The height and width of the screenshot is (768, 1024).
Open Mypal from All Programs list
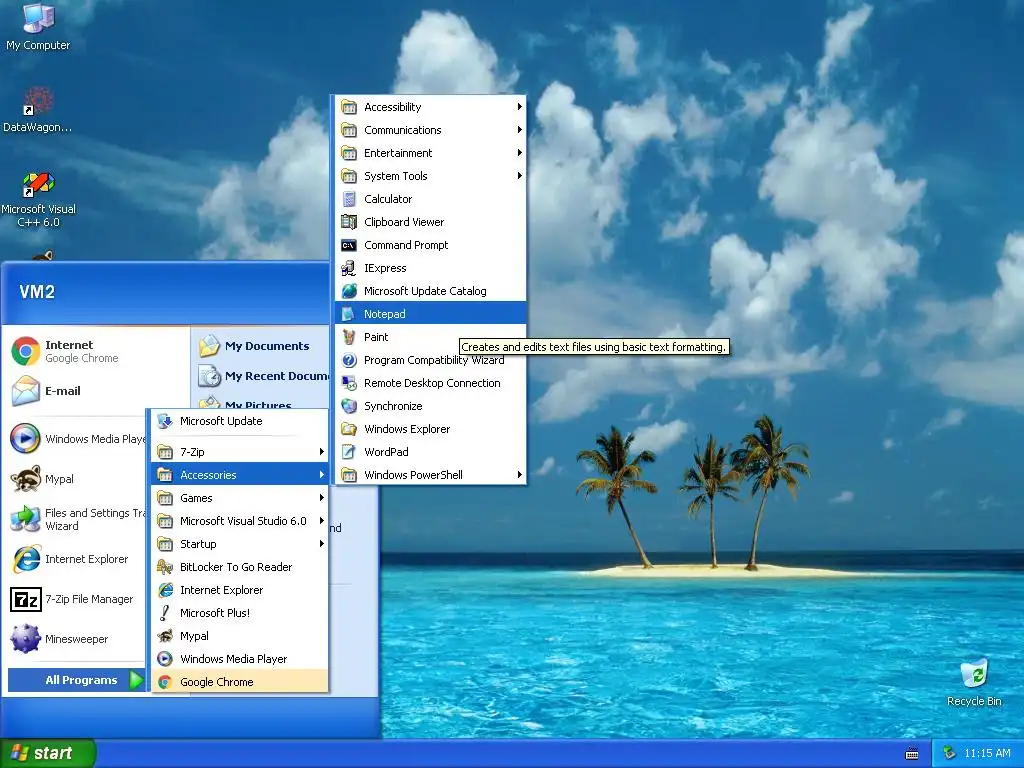click(x=239, y=636)
